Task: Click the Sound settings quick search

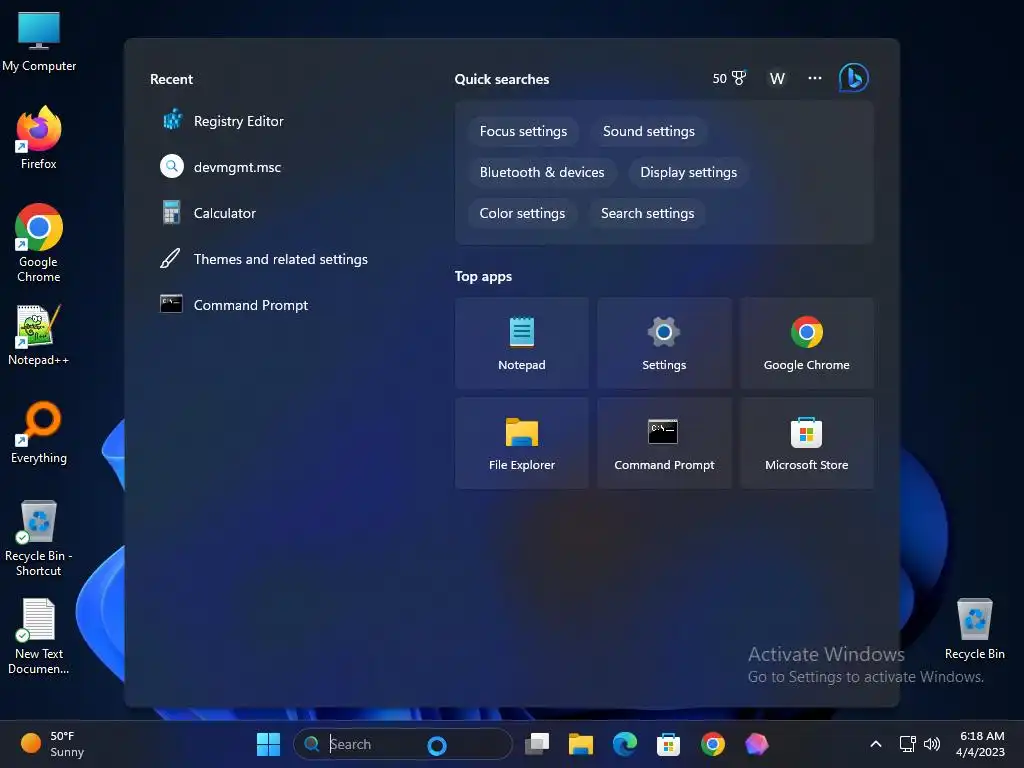Action: click(648, 131)
